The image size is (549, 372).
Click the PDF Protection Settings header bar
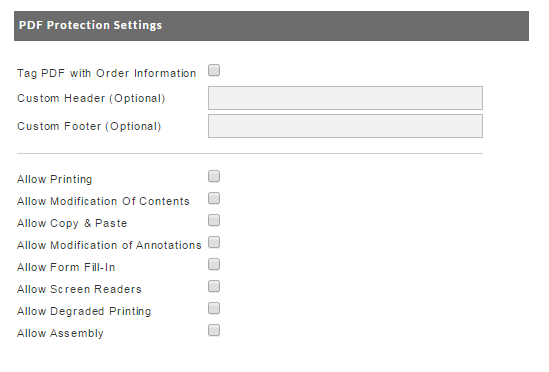pyautogui.click(x=271, y=26)
